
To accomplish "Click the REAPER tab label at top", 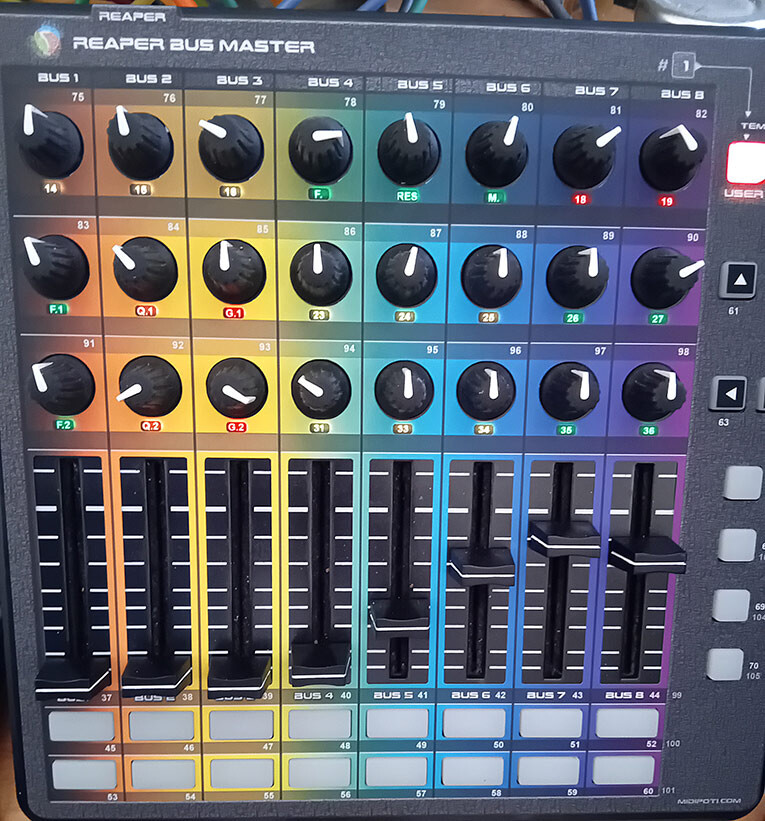I will tap(132, 16).
